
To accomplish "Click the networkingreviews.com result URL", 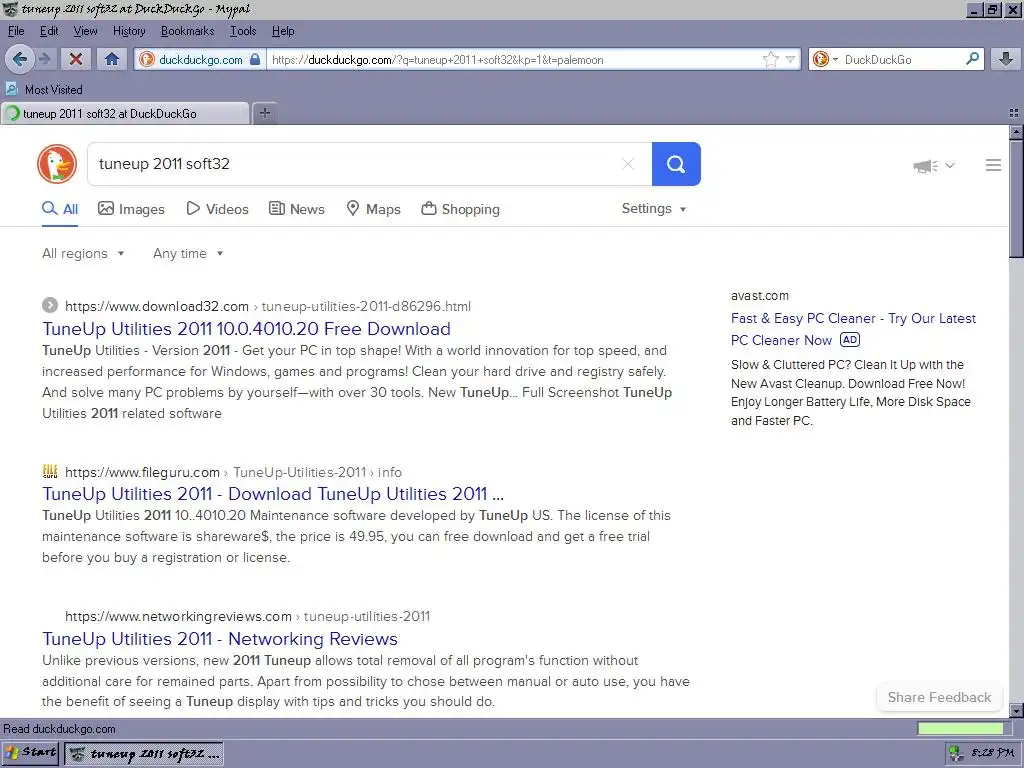I will click(x=248, y=616).
